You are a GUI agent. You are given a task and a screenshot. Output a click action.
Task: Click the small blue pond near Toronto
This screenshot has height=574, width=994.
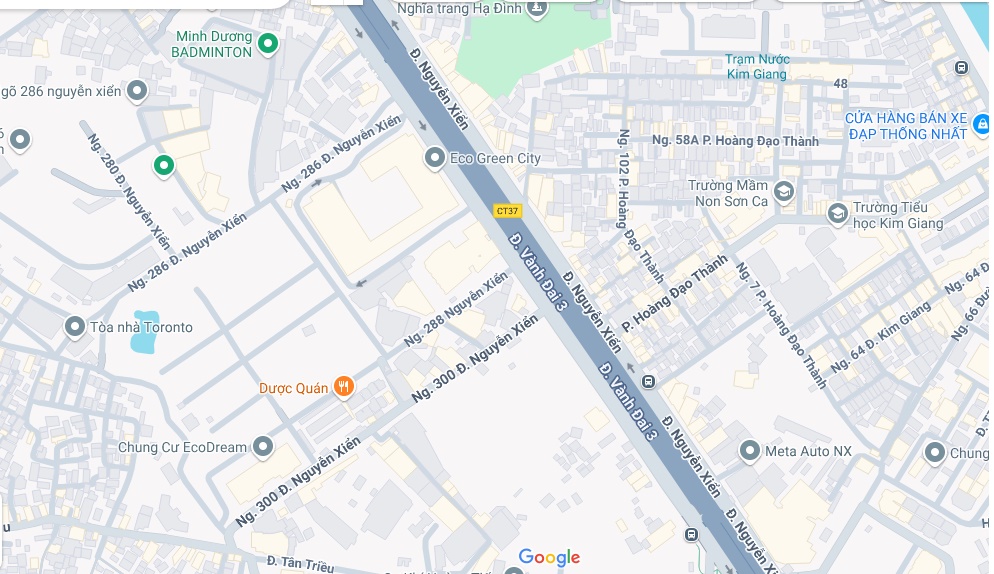tap(144, 331)
